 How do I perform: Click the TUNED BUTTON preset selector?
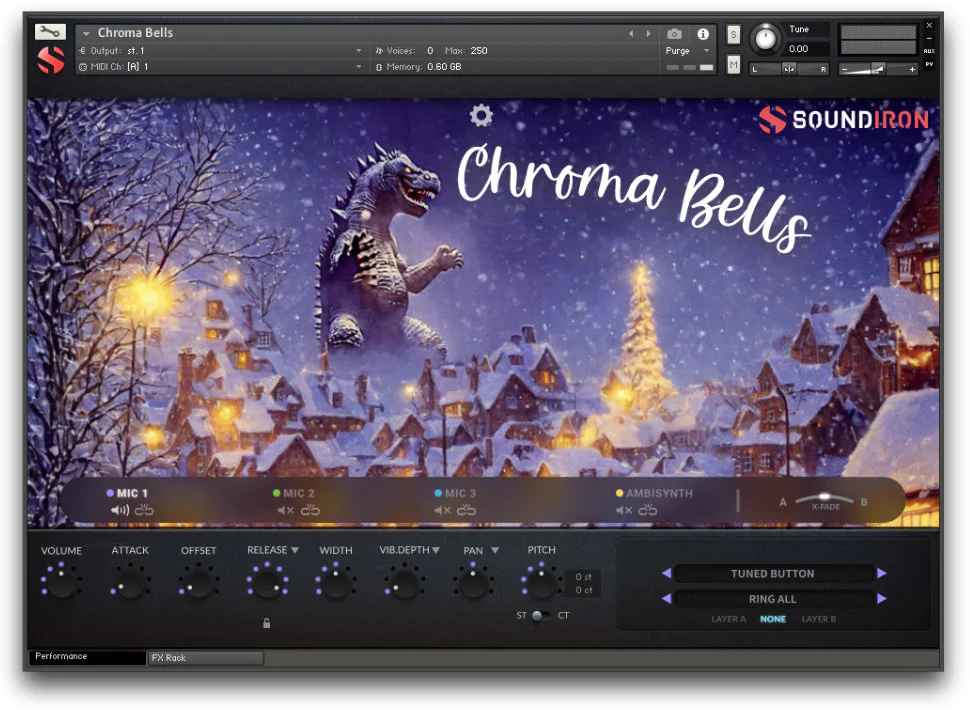point(773,573)
